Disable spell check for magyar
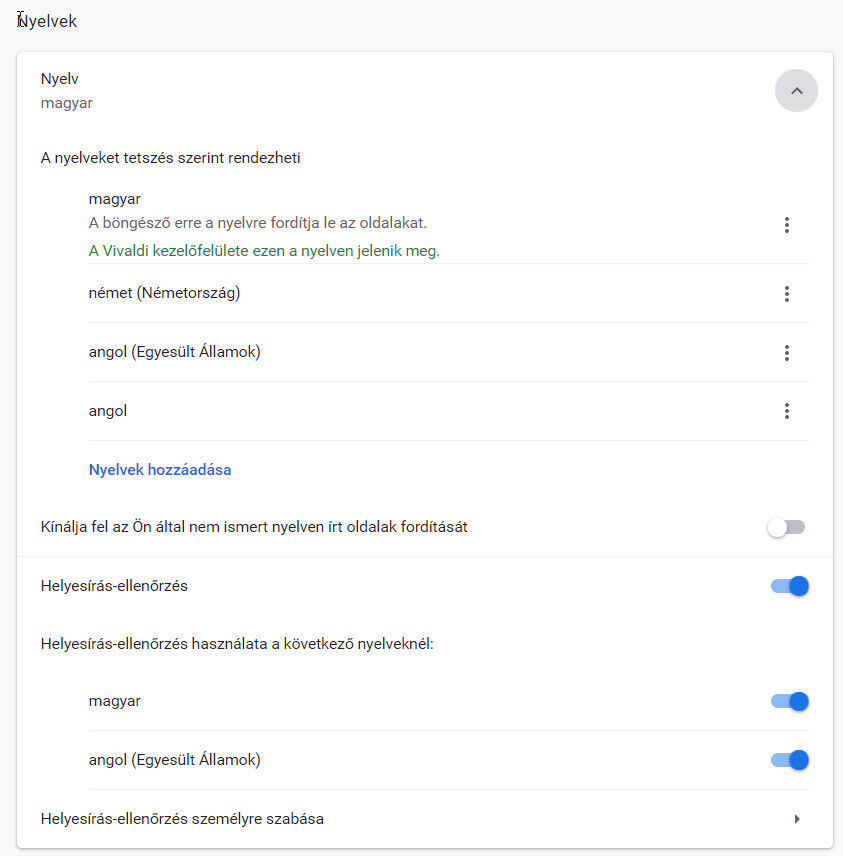 point(789,702)
